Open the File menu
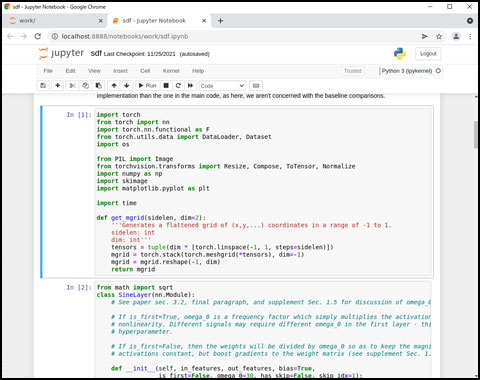480x380 pixels. pos(48,71)
